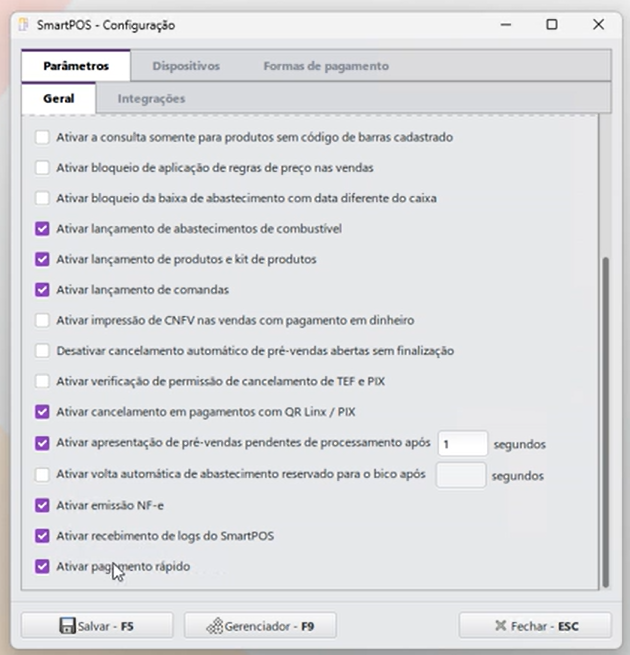630x655 pixels.
Task: Click the Gerenciador grid icon
Action: 215,626
